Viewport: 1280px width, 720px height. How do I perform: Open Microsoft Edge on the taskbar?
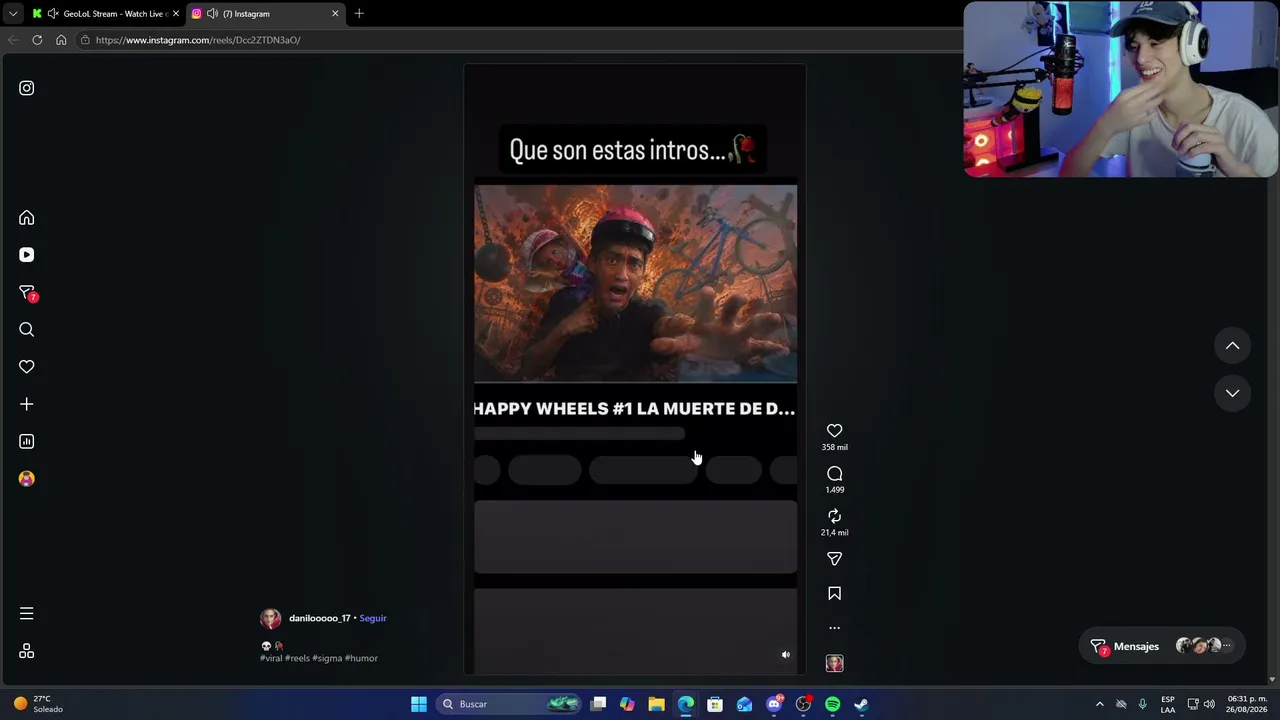pyautogui.click(x=686, y=704)
